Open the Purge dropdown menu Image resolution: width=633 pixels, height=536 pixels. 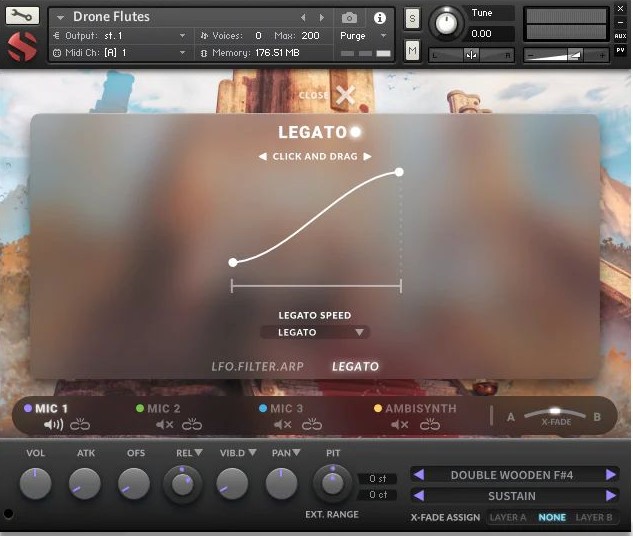click(384, 36)
